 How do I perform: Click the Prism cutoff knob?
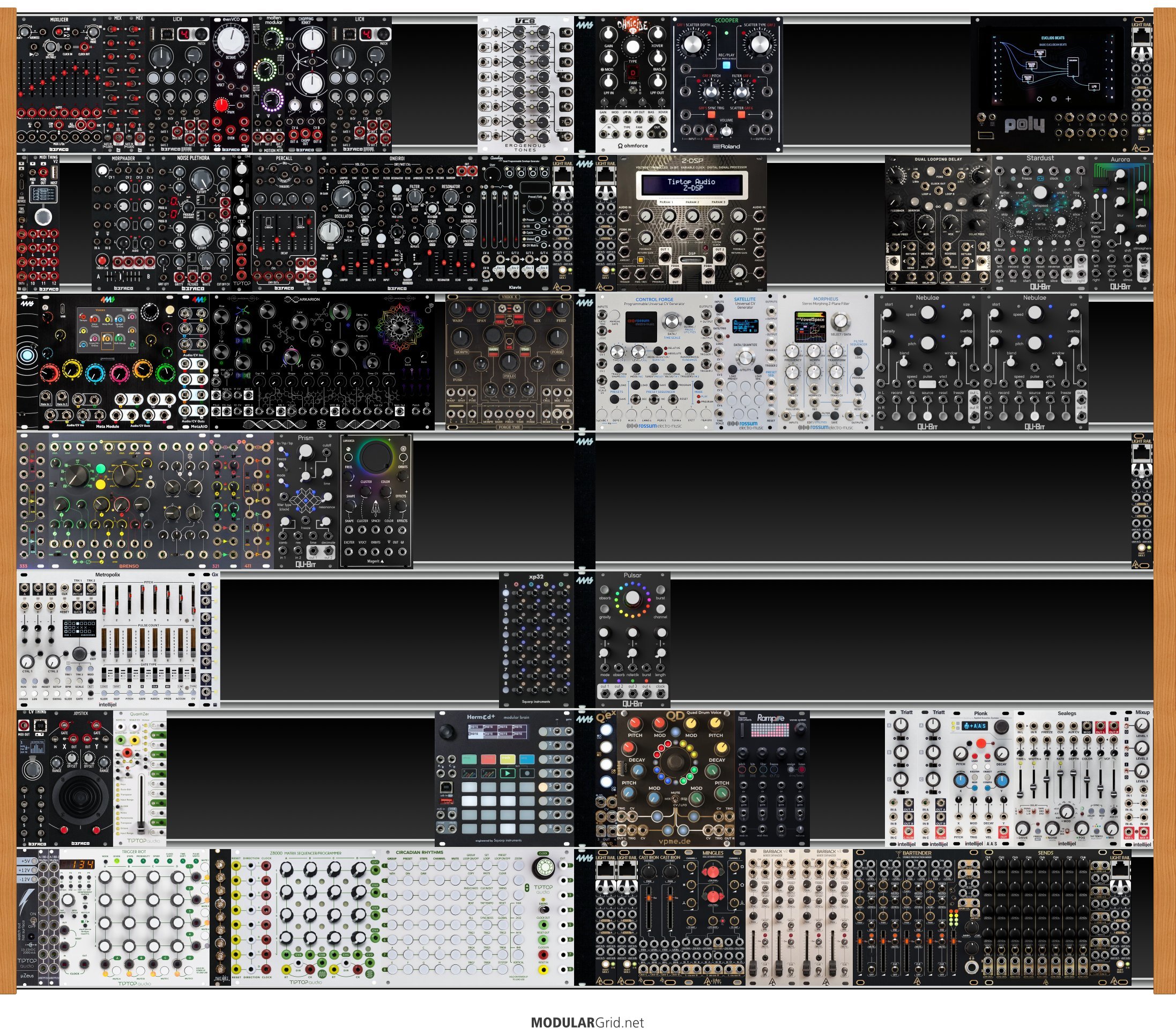click(306, 452)
